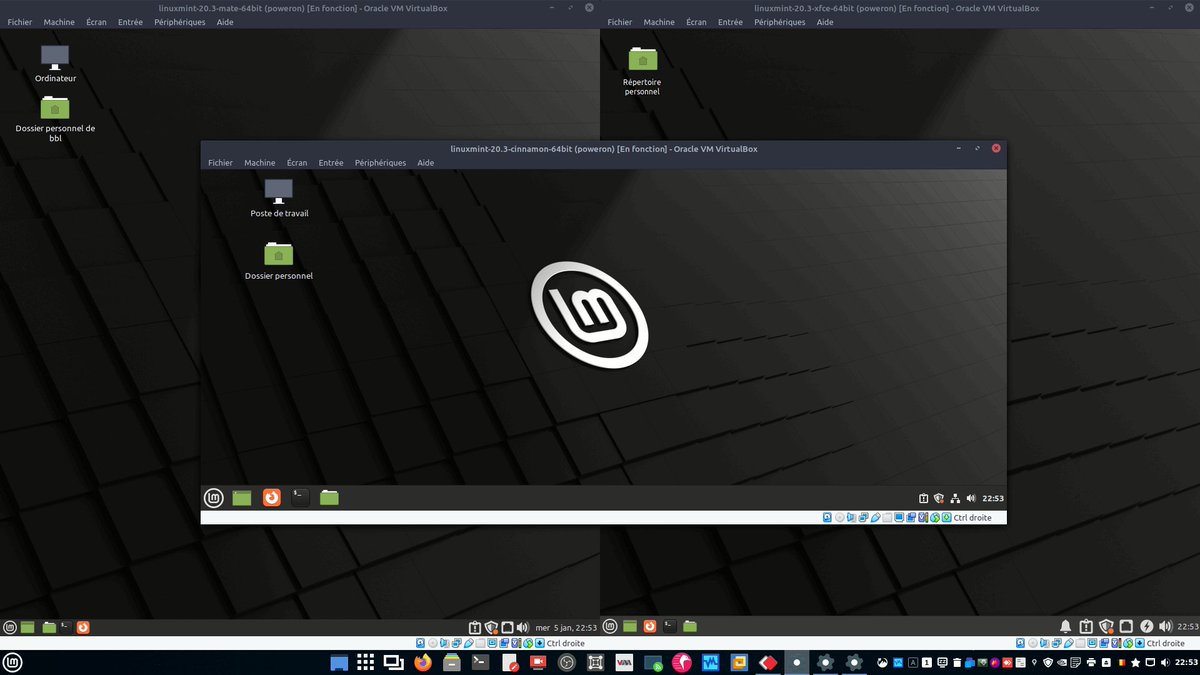The image size is (1200, 675).
Task: Open file manager on host taskbar
Action: tap(451, 662)
